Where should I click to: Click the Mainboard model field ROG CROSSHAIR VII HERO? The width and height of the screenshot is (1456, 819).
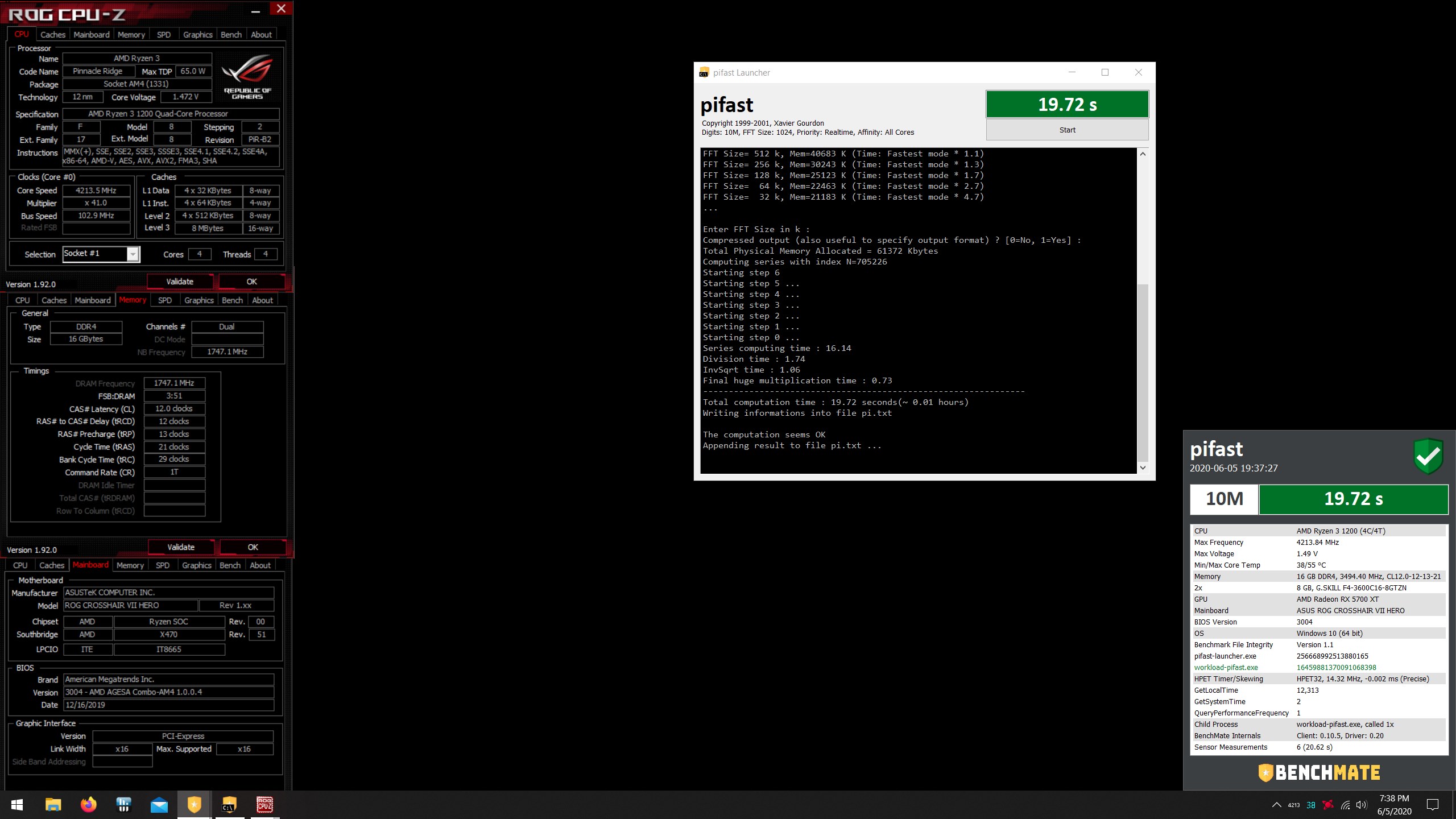131,606
